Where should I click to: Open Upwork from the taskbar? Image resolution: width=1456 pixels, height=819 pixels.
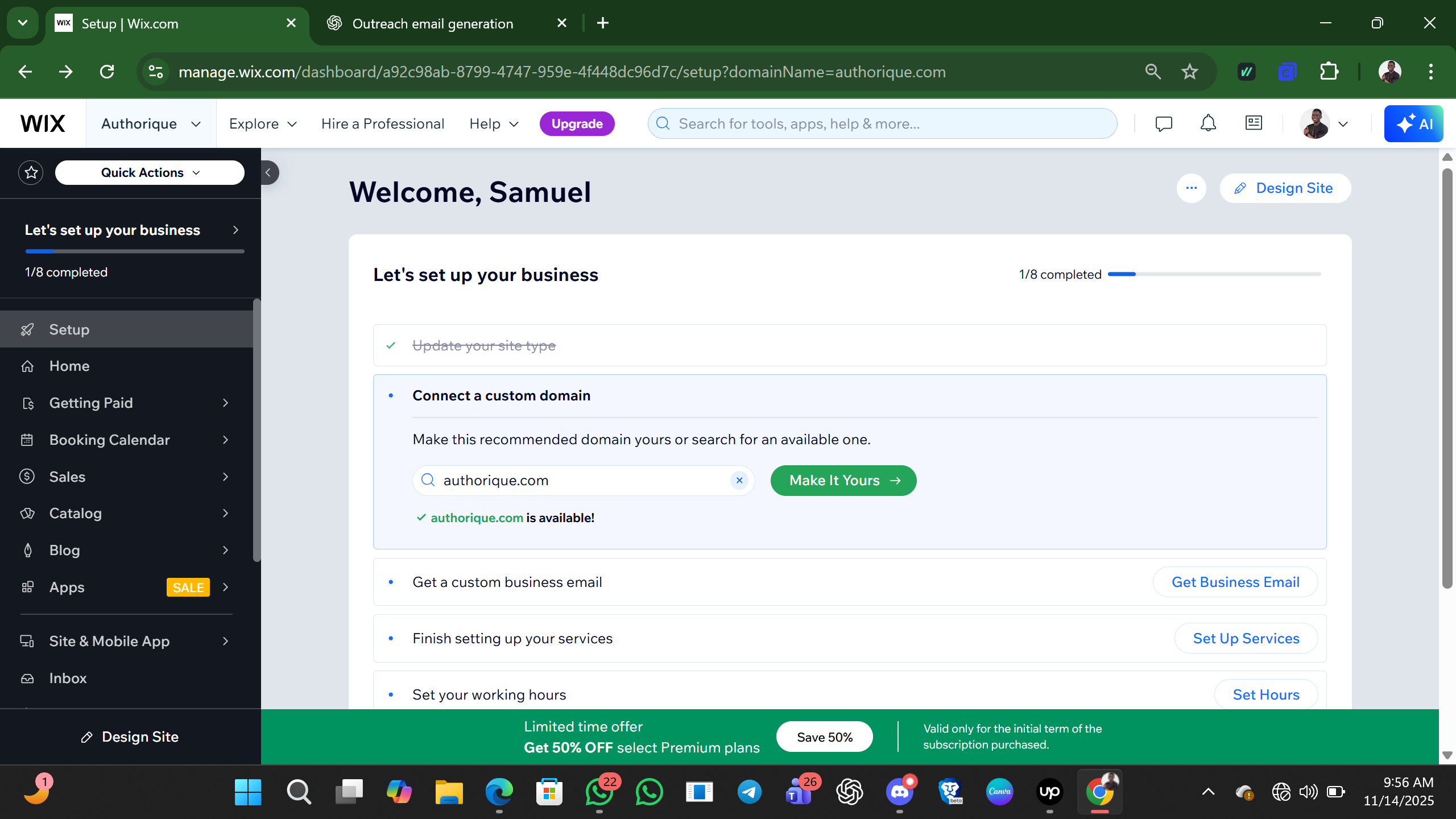click(1049, 792)
